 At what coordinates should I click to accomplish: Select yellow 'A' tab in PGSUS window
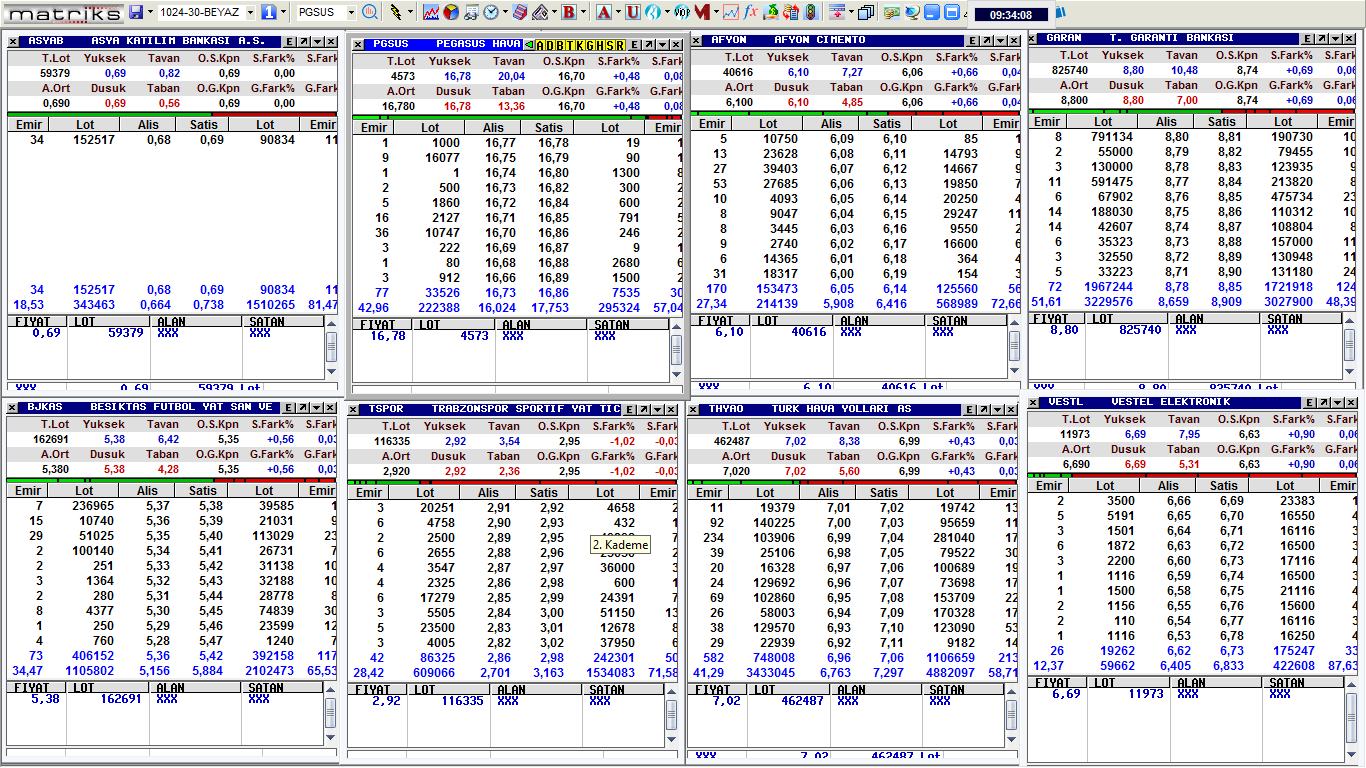(x=542, y=45)
